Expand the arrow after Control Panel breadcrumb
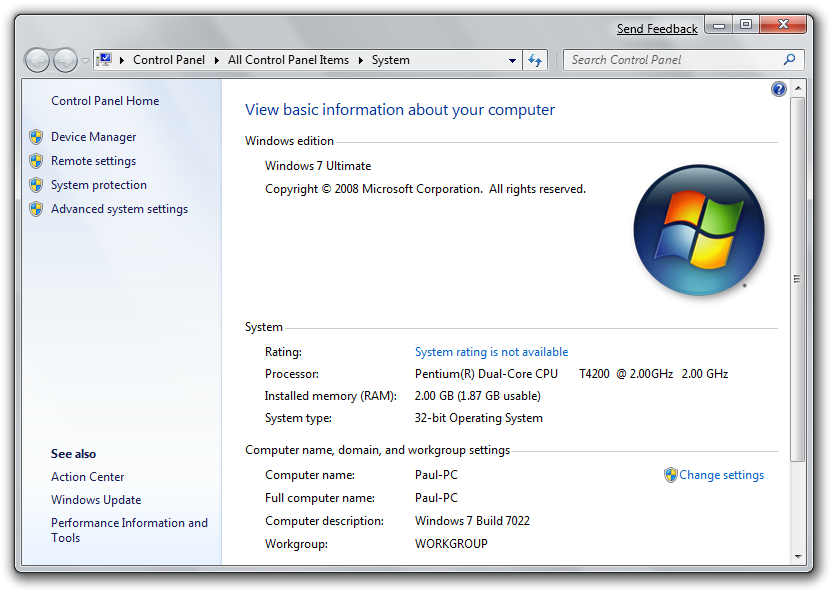The image size is (832, 591). [x=216, y=60]
